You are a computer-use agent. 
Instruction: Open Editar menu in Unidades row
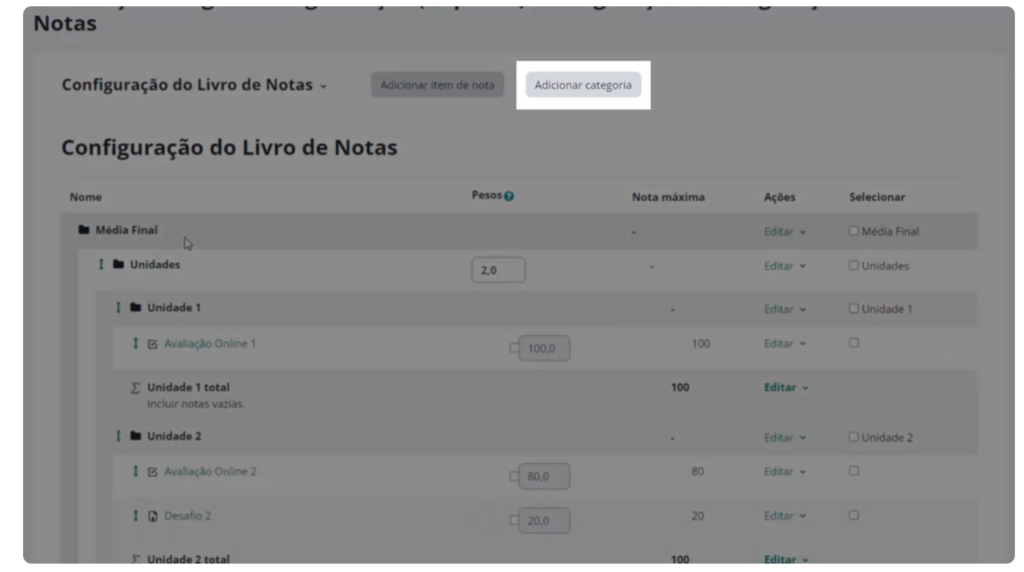tap(784, 266)
